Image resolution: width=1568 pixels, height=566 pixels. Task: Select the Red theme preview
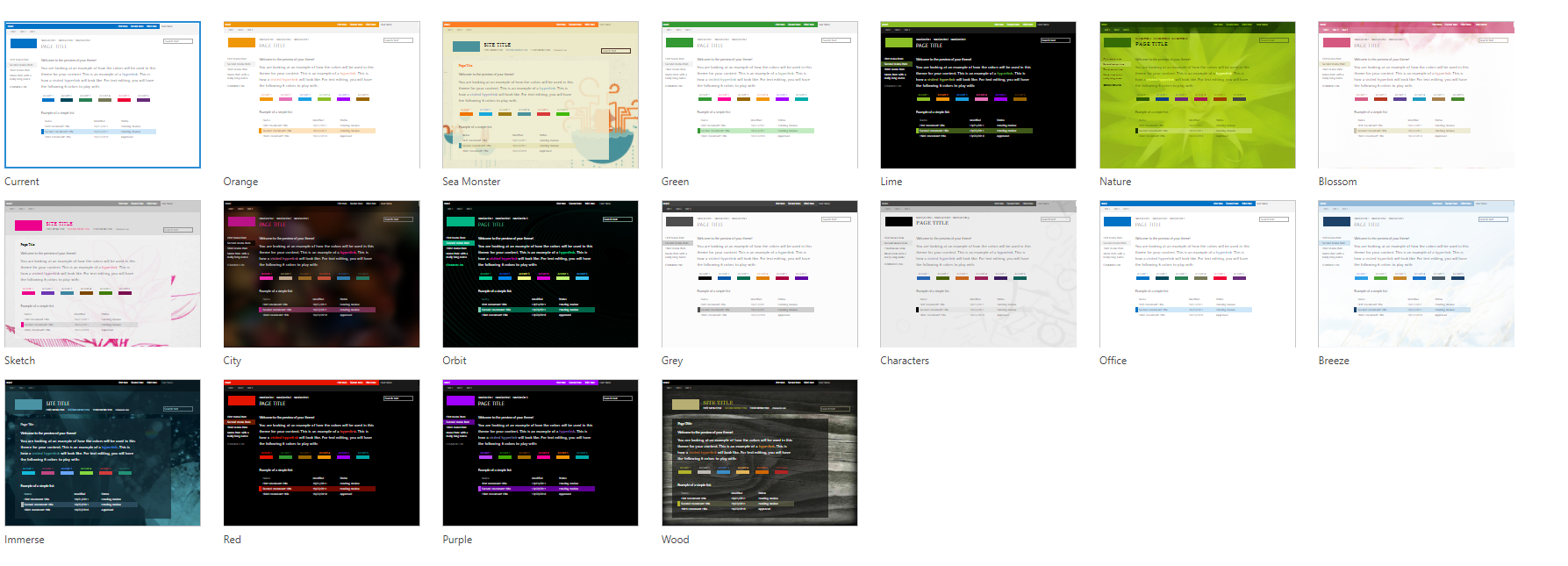pyautogui.click(x=321, y=453)
